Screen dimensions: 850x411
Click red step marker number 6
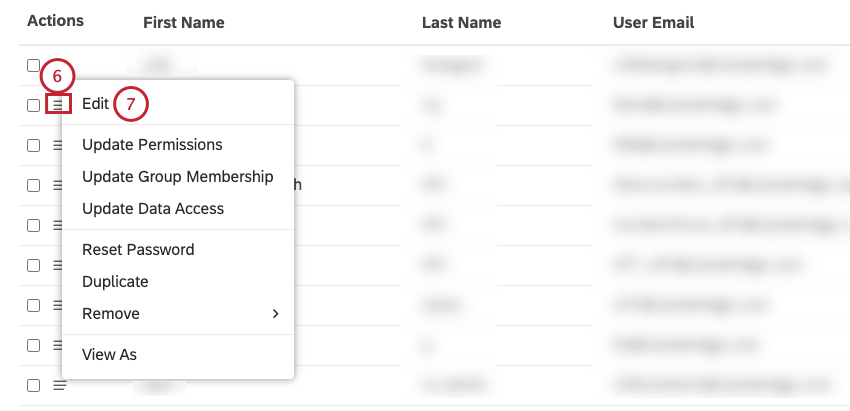[x=57, y=76]
